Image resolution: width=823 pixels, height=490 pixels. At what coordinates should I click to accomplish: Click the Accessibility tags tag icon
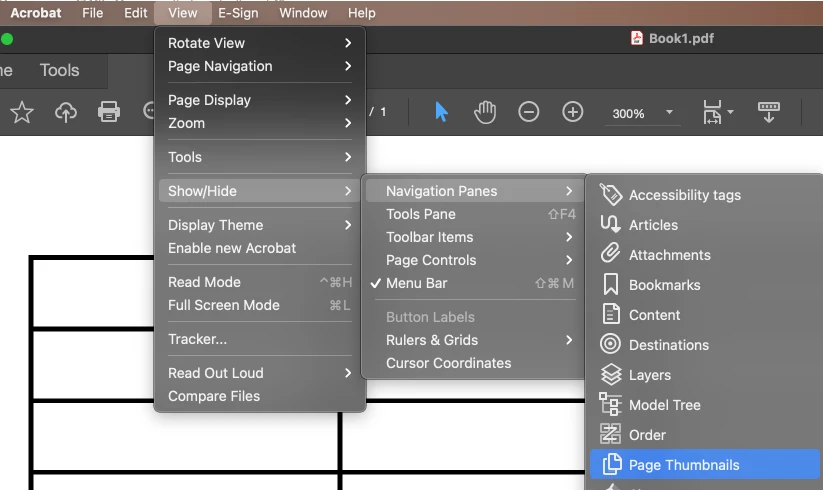611,195
